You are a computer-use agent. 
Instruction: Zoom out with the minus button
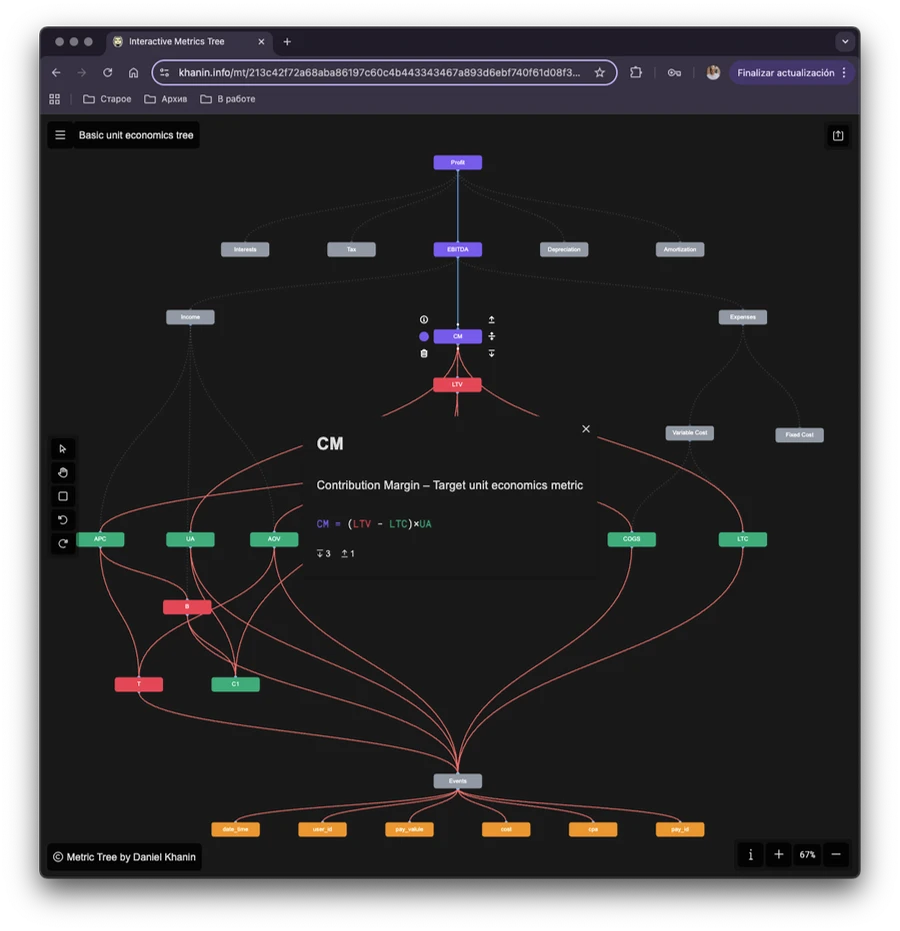click(836, 854)
